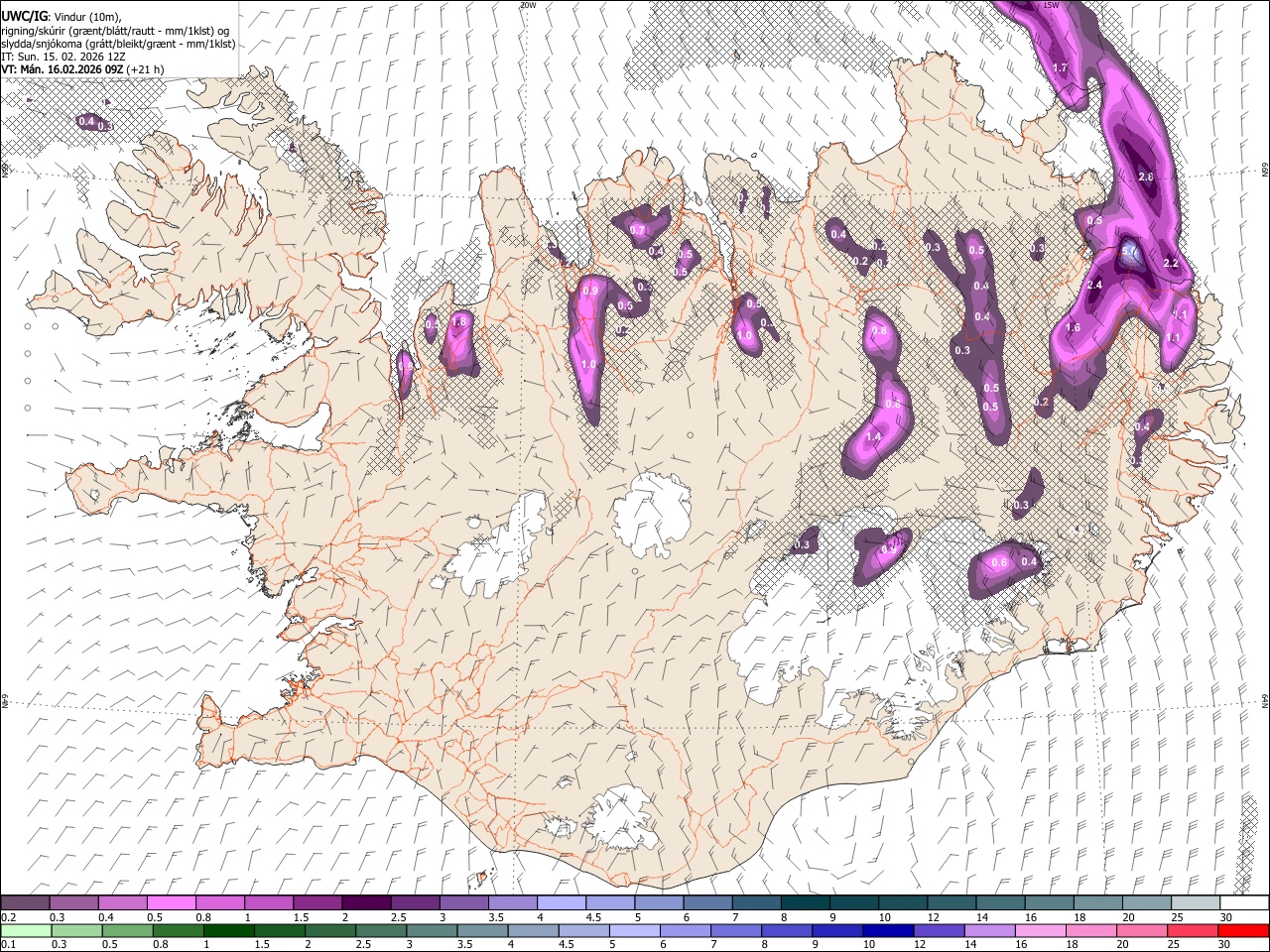Viewport: 1270px width, 952px height.
Task: Select the 0.5 bright pink swatch in the snow scale
Action: tap(171, 903)
